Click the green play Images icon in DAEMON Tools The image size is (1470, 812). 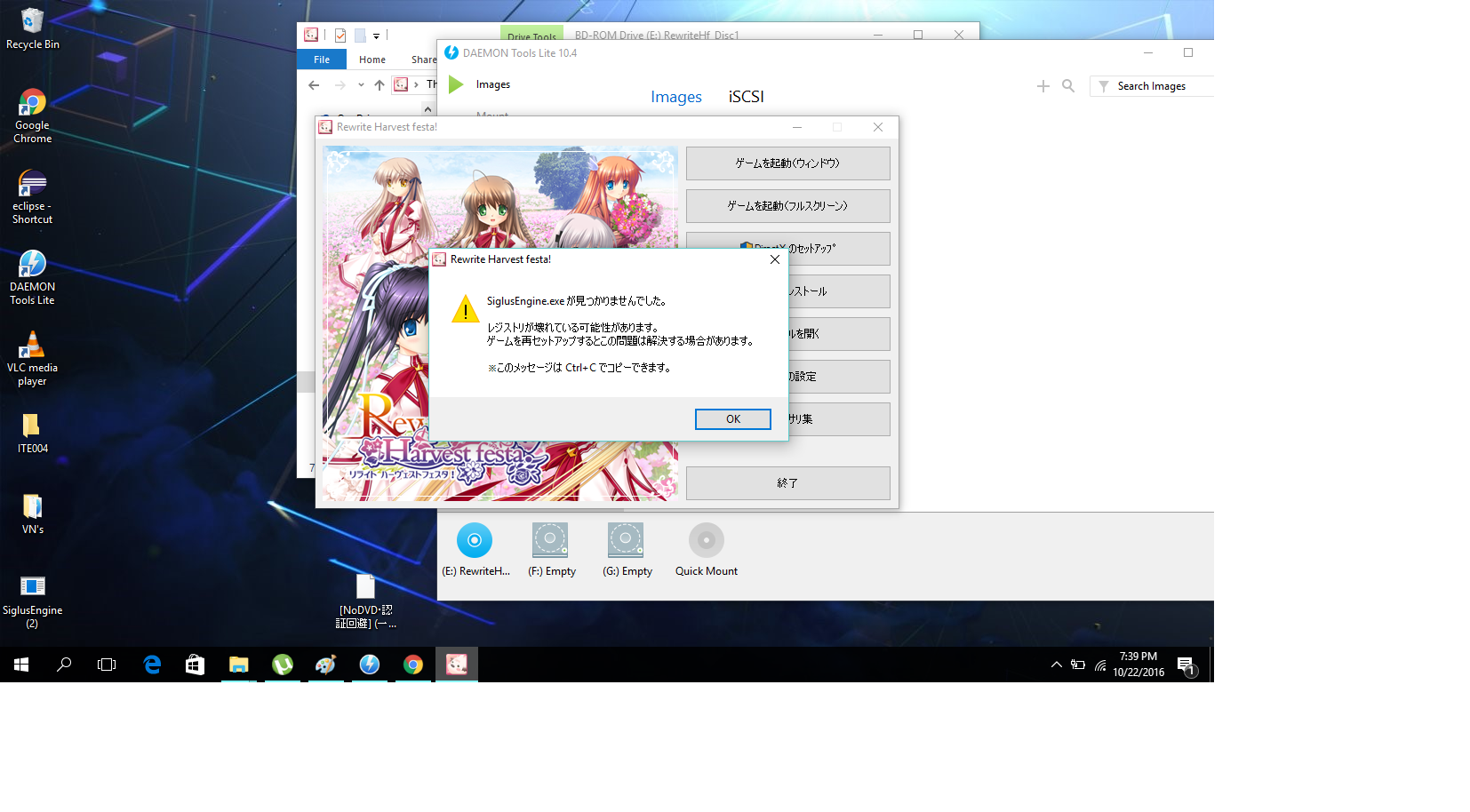[456, 84]
